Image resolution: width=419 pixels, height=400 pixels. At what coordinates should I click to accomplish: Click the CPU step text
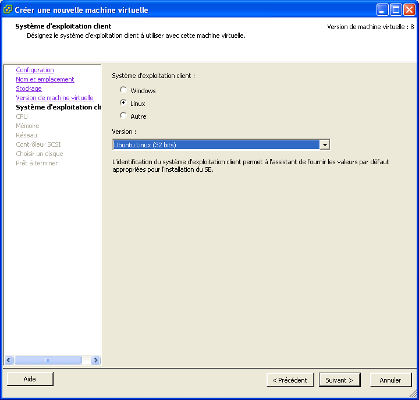(x=22, y=117)
